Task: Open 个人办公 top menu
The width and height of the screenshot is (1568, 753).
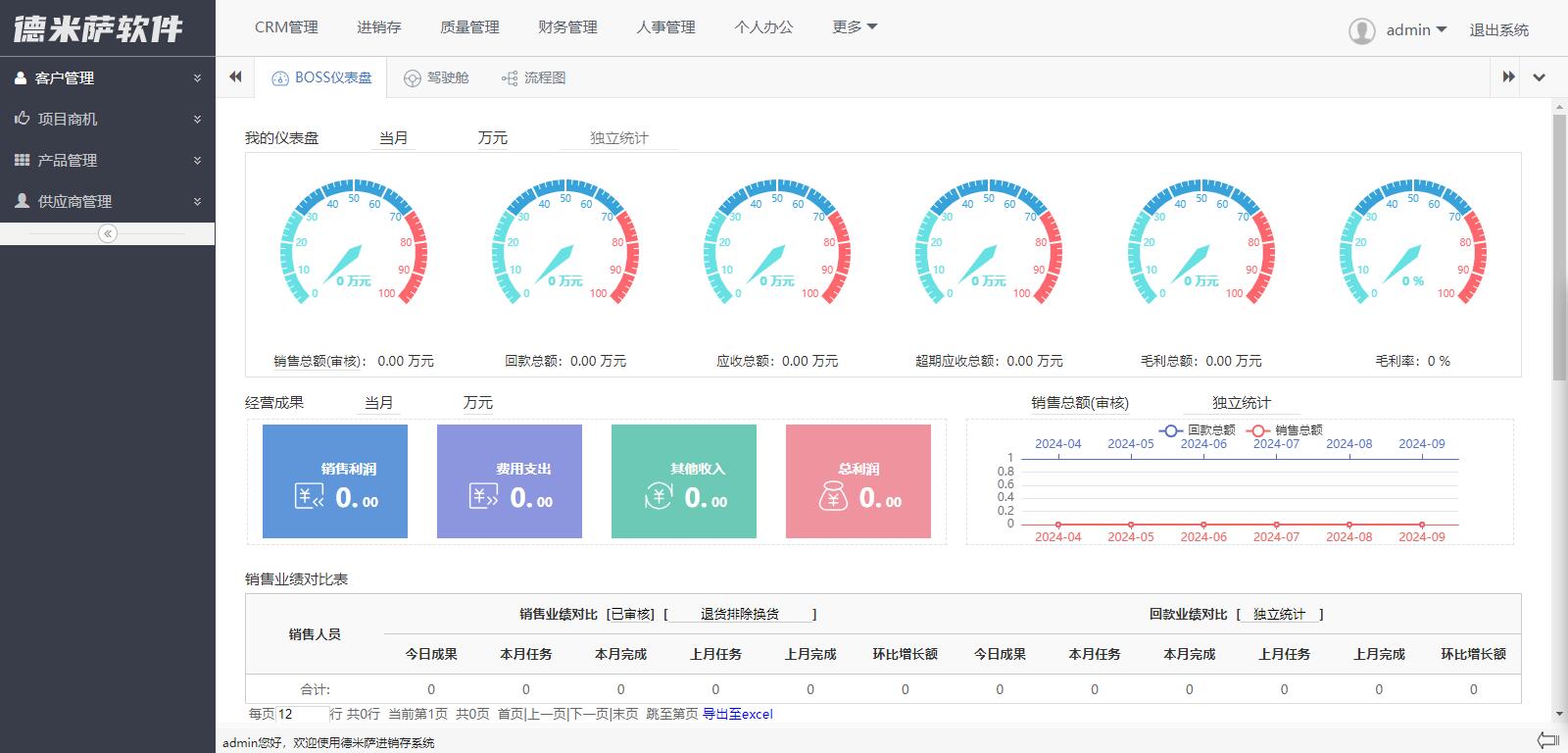Action: click(x=763, y=27)
